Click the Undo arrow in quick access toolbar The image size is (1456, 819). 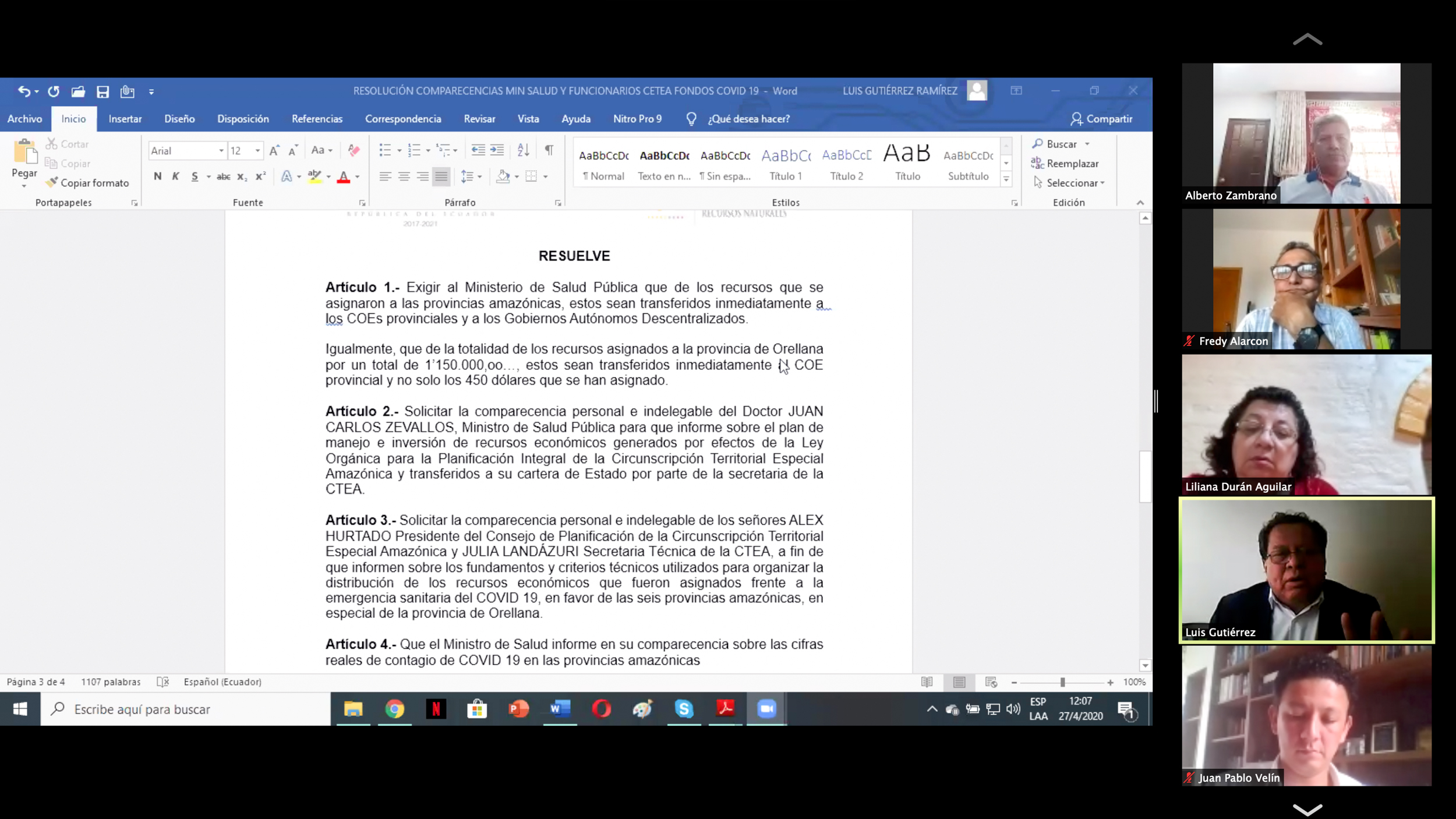tap(24, 91)
